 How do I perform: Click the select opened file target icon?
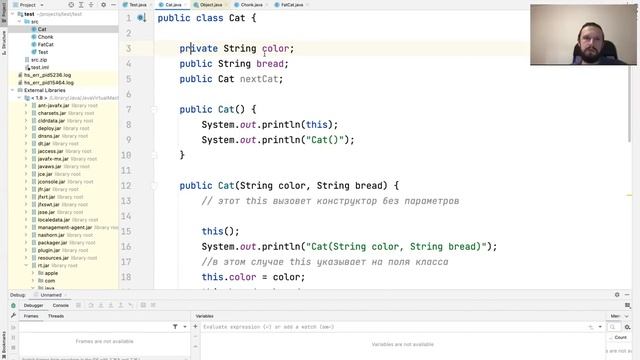(71, 5)
